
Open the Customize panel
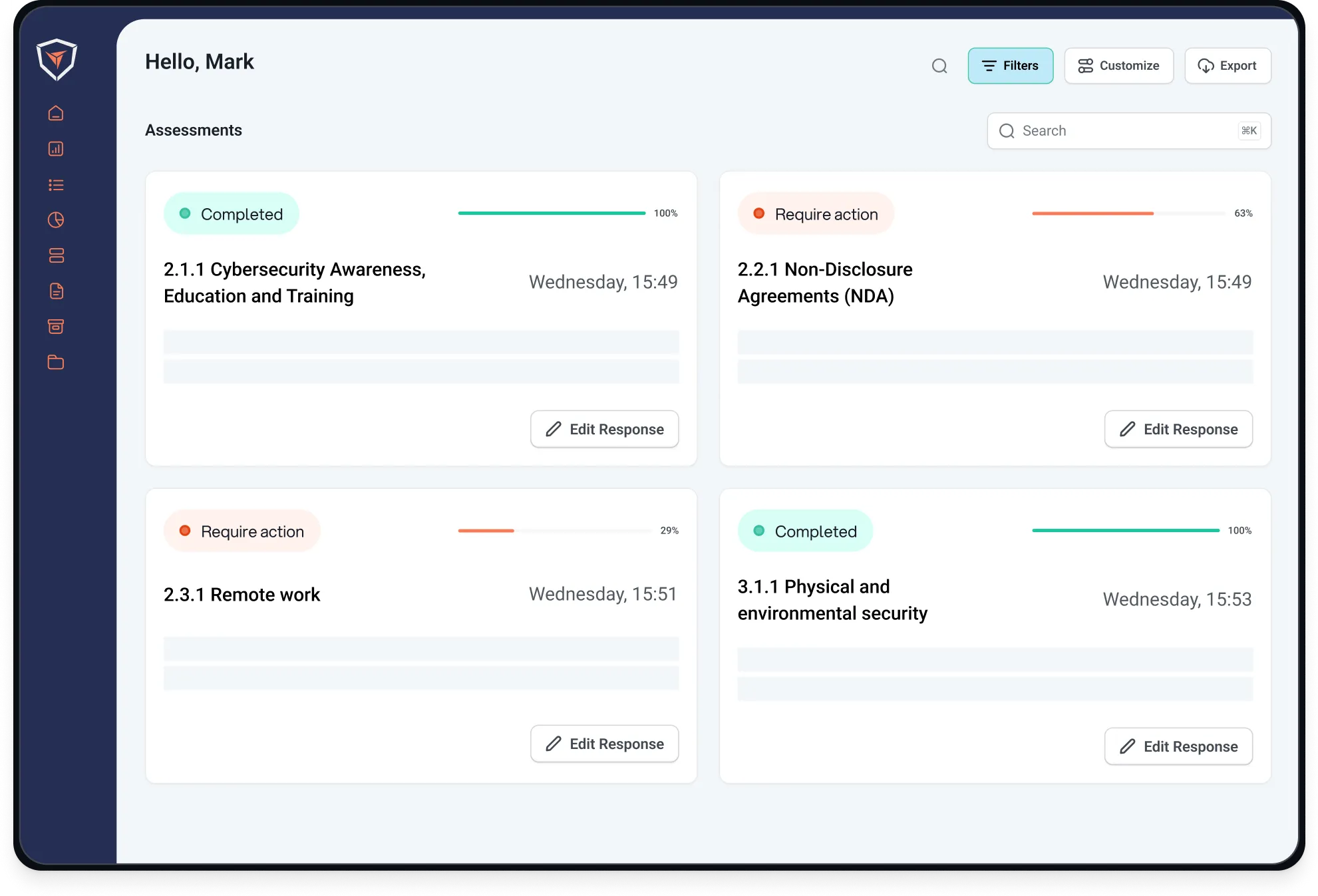(x=1118, y=65)
